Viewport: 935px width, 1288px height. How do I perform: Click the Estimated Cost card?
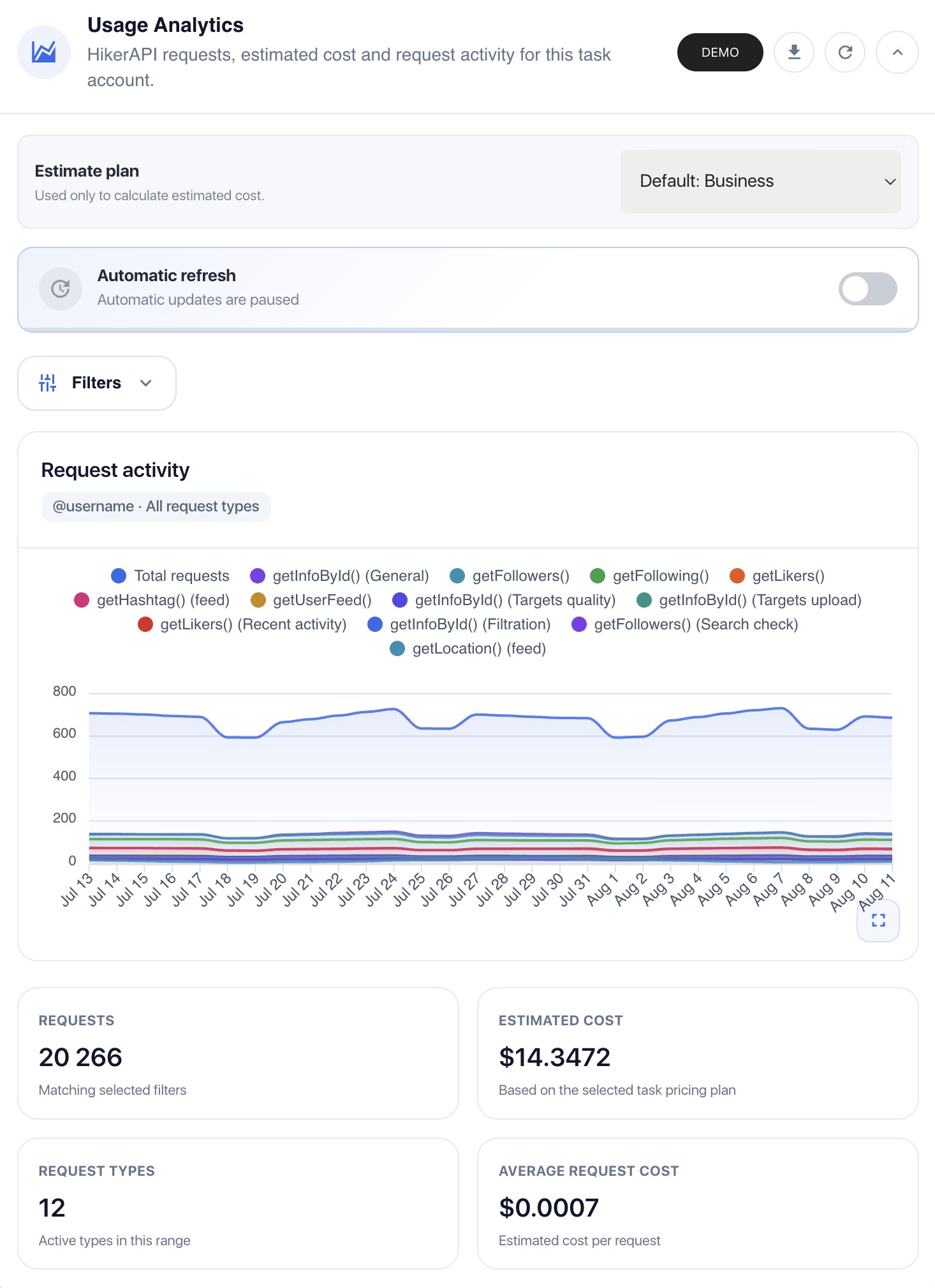pyautogui.click(x=698, y=1053)
